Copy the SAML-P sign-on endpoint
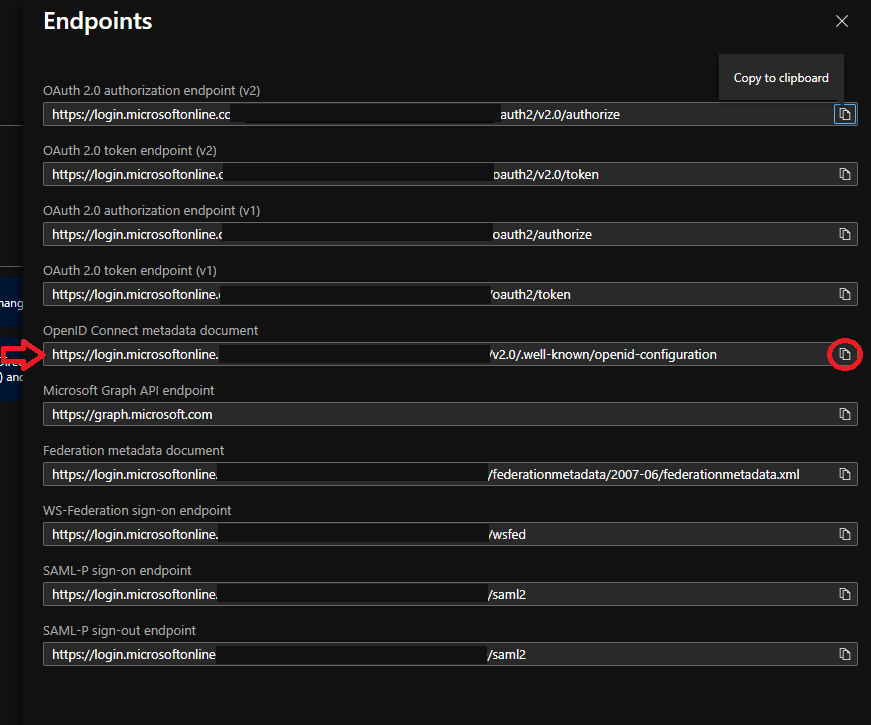The height and width of the screenshot is (725, 871). pyautogui.click(x=845, y=594)
